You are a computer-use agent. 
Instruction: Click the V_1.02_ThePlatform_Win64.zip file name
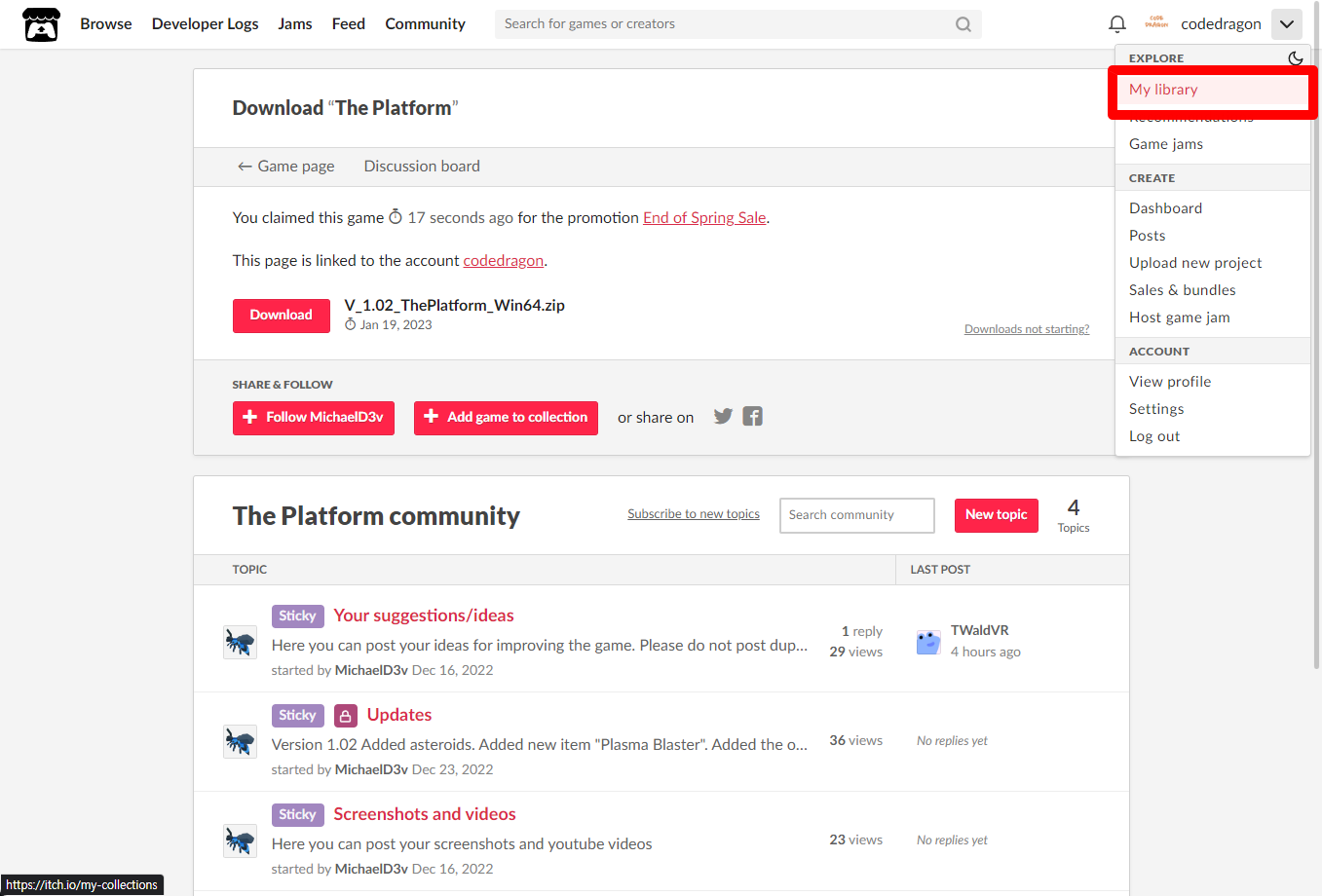pyautogui.click(x=455, y=306)
